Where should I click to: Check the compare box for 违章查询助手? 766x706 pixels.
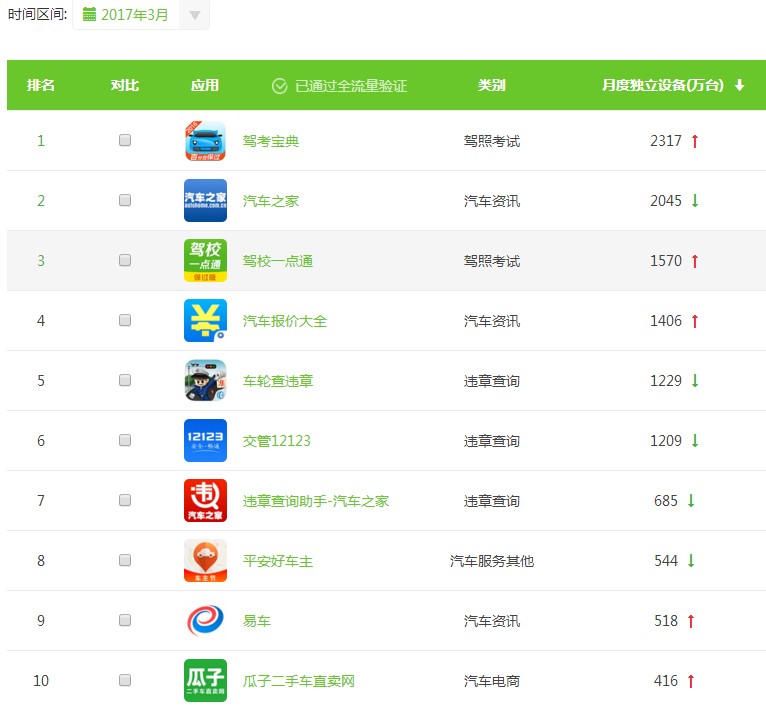tap(125, 500)
